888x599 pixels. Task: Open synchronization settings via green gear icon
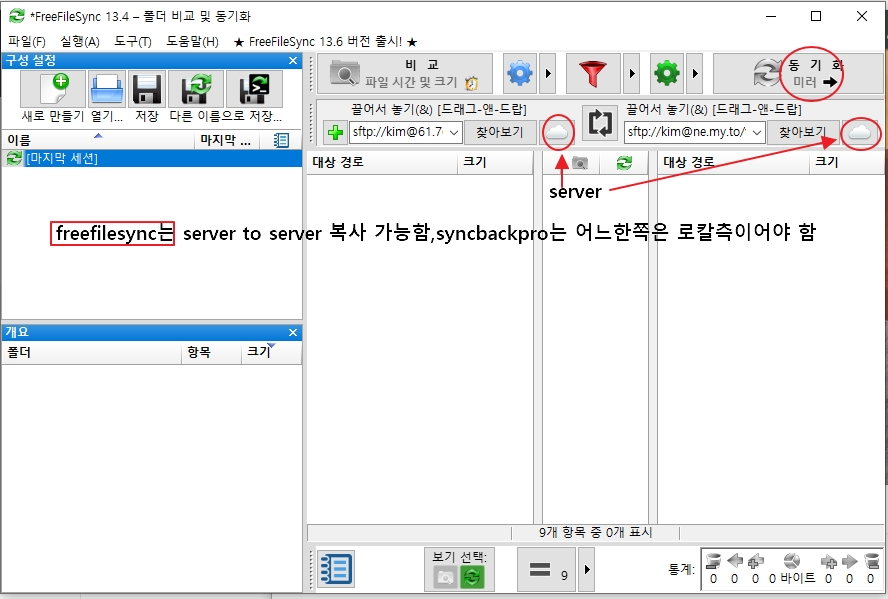click(x=666, y=74)
